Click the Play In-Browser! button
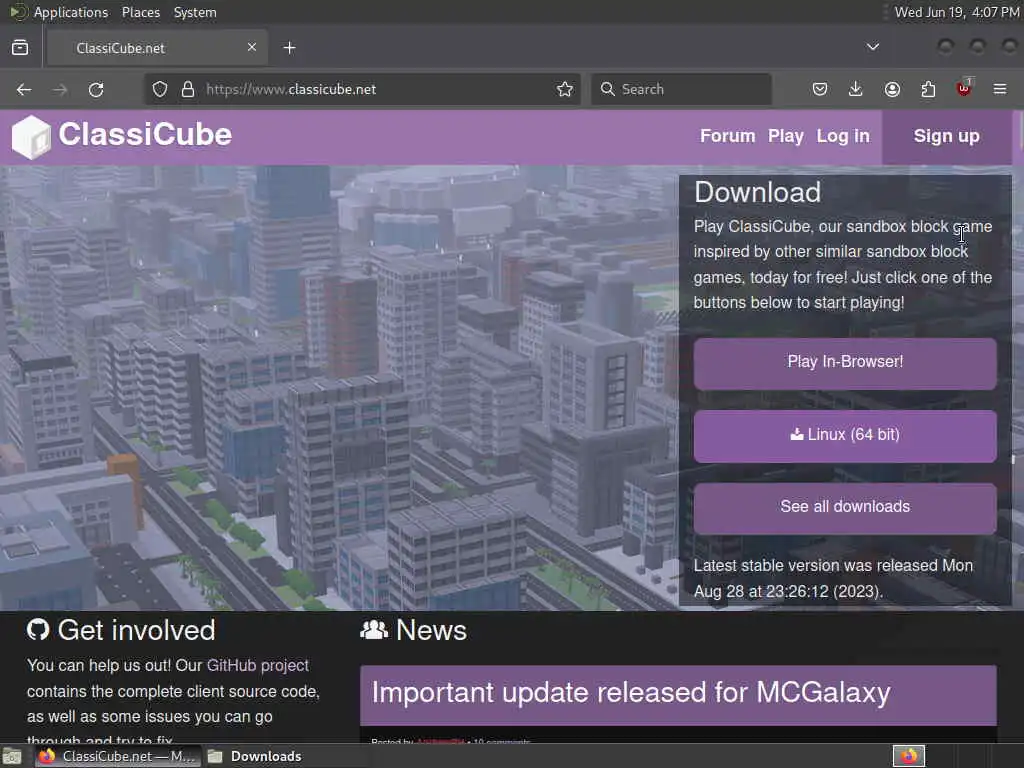The image size is (1024, 768). click(x=845, y=363)
